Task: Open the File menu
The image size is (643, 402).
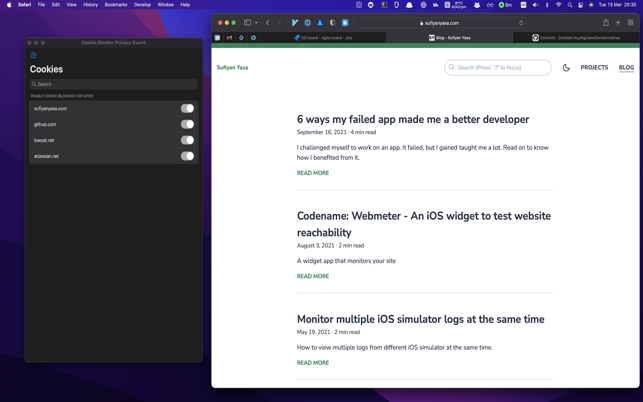Action: tap(41, 5)
